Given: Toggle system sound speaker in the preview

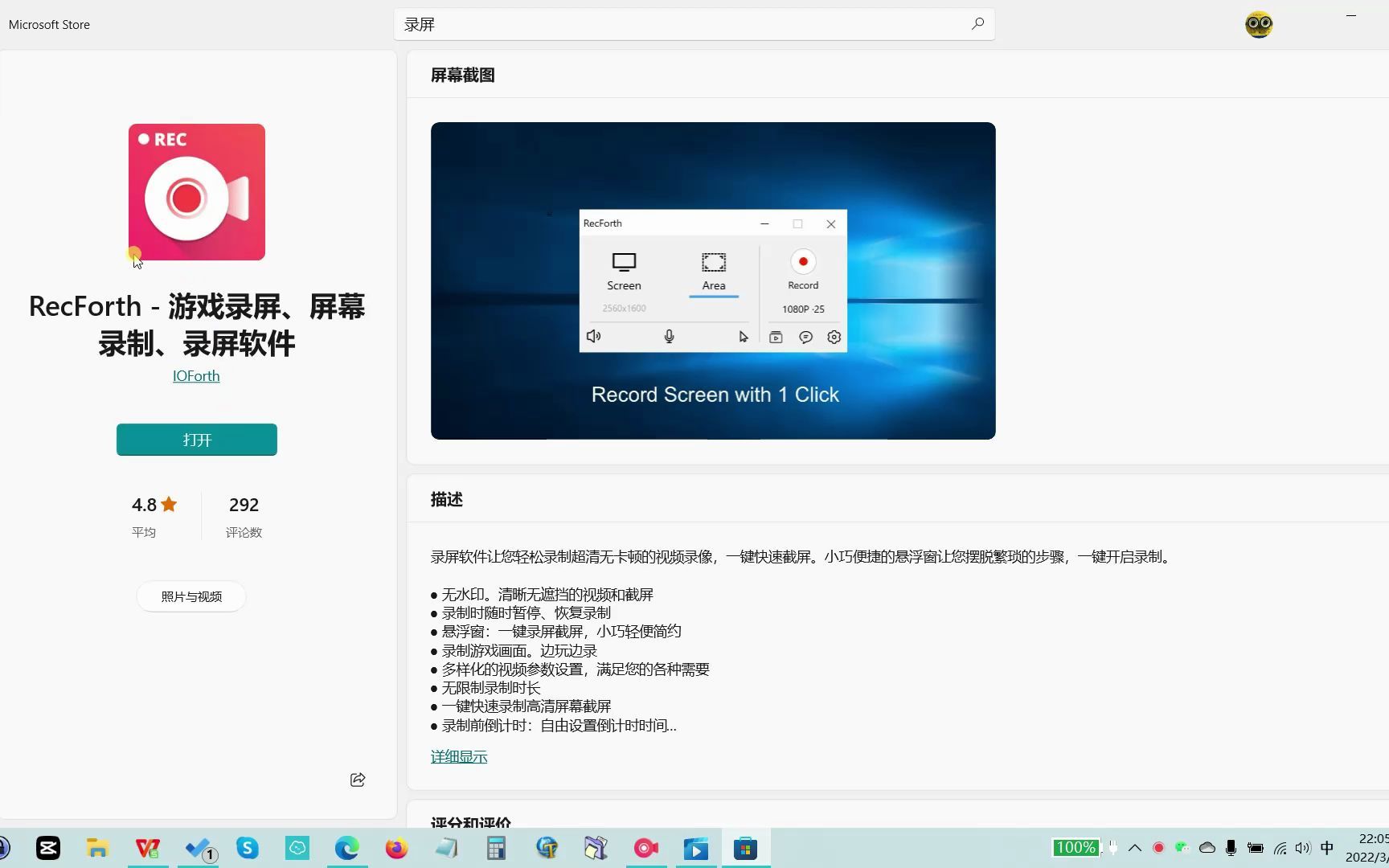Looking at the screenshot, I should pyautogui.click(x=593, y=337).
